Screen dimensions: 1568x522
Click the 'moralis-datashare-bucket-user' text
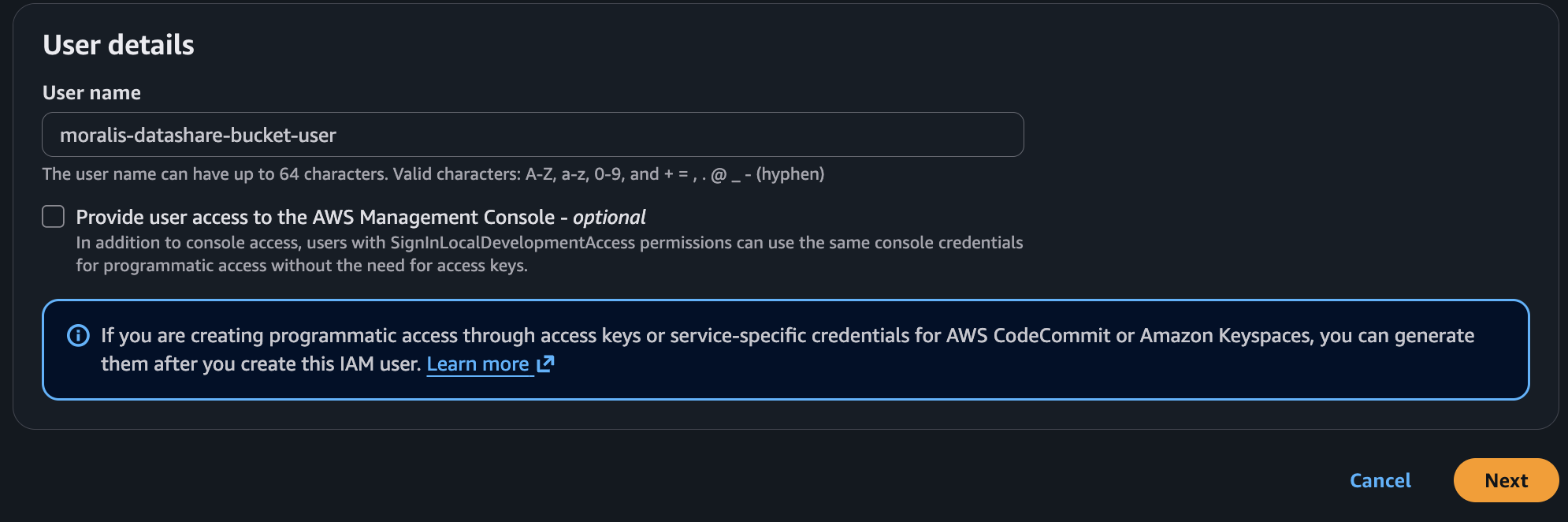(x=198, y=136)
